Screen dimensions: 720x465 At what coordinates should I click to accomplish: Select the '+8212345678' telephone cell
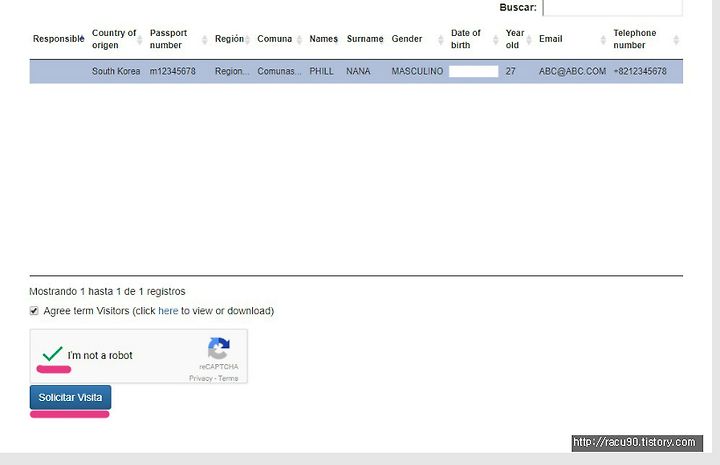(640, 71)
